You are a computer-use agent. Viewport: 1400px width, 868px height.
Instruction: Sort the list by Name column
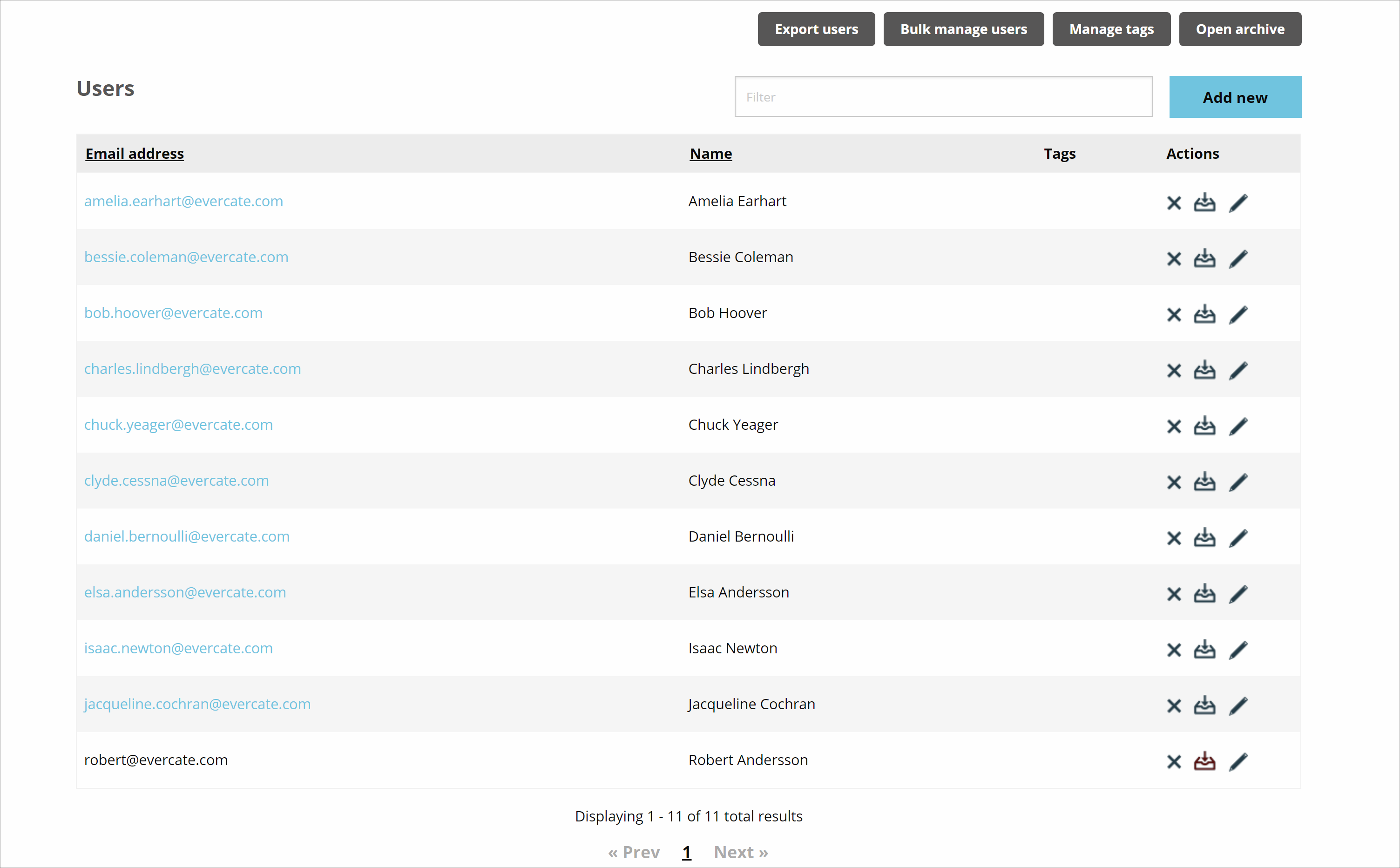click(710, 153)
